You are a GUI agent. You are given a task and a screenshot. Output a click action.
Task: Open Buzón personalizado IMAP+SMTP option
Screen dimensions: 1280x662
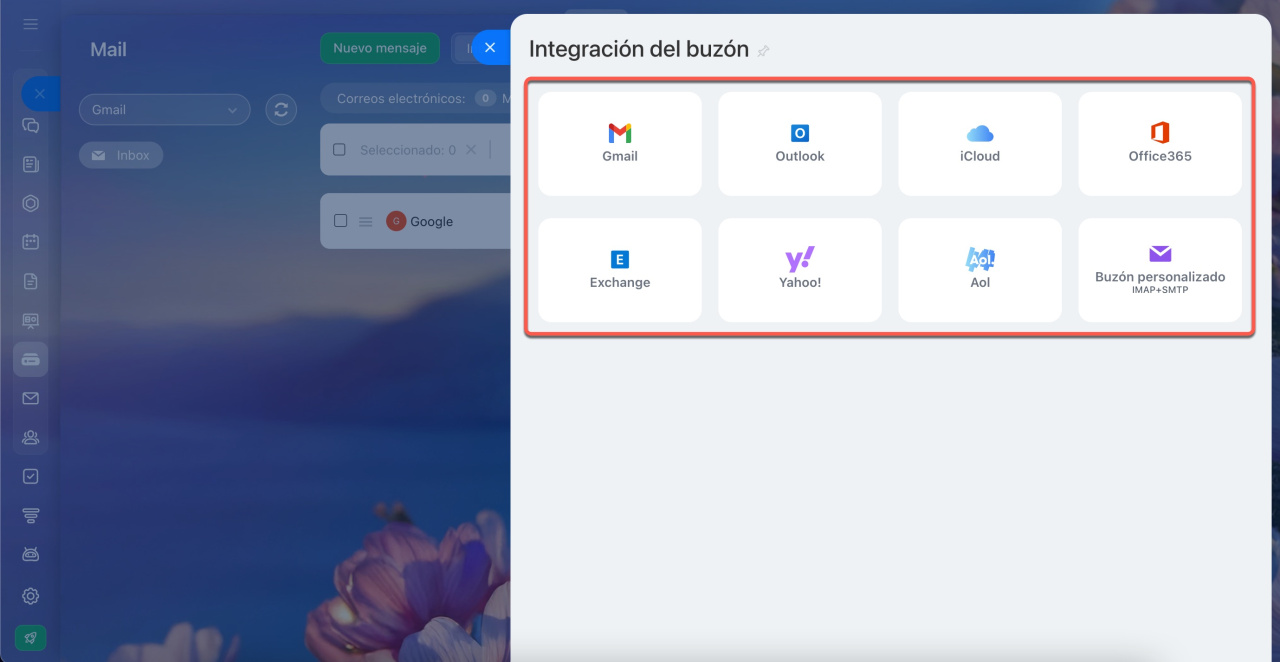pyautogui.click(x=1160, y=270)
